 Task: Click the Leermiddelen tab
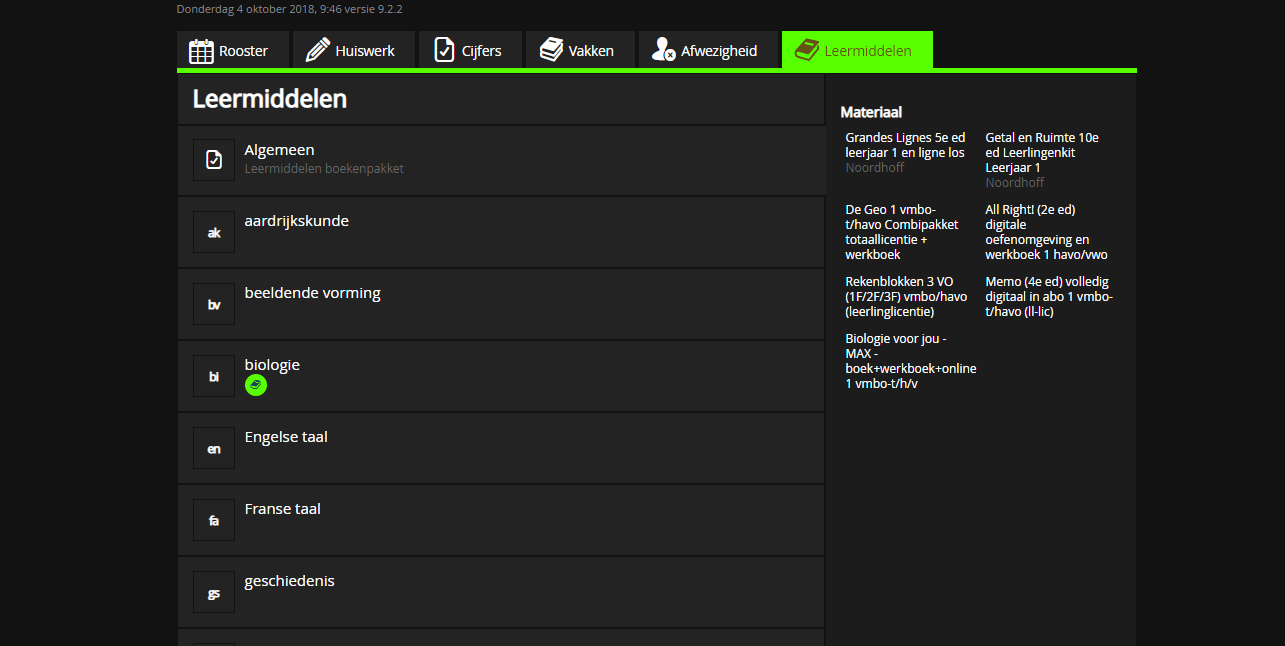857,50
